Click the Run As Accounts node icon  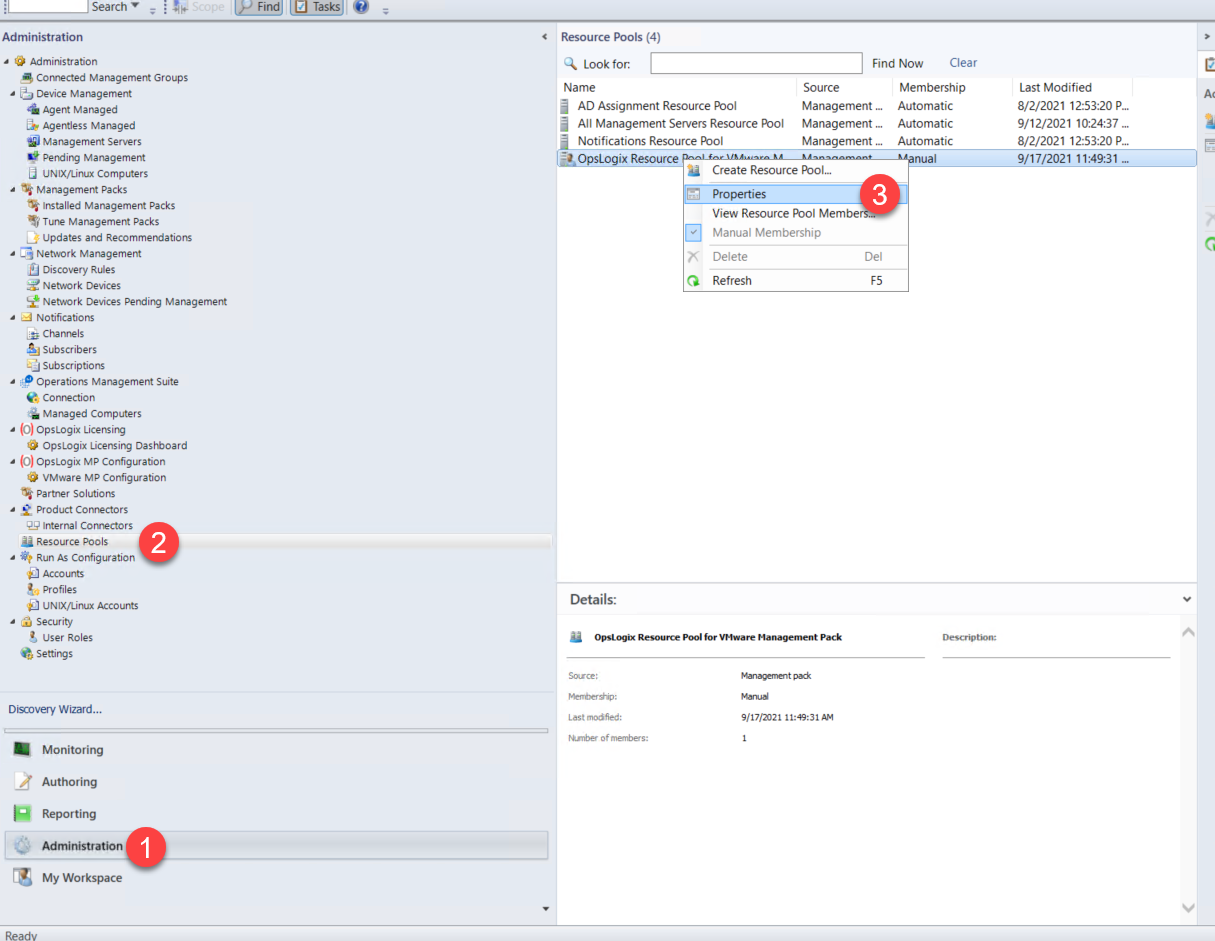pyautogui.click(x=34, y=574)
